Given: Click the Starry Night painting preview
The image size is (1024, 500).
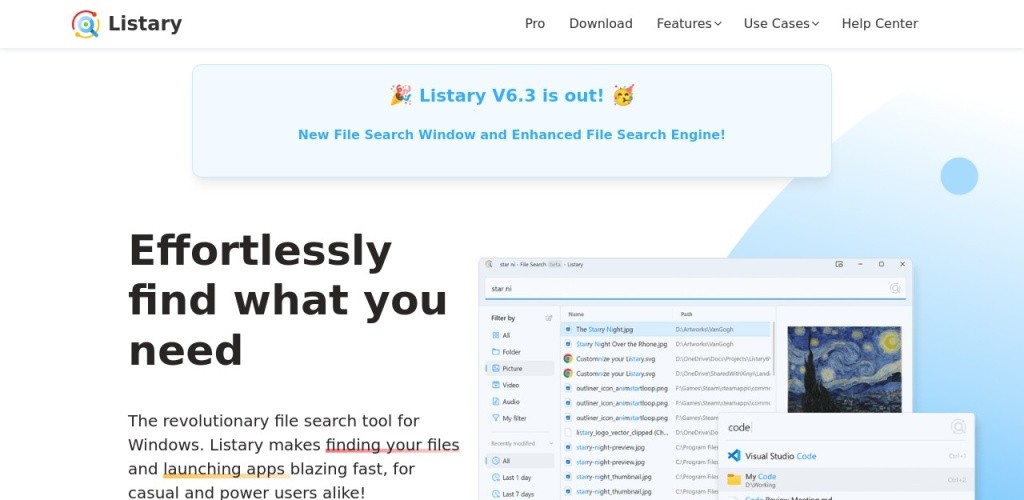Looking at the screenshot, I should click(x=844, y=368).
